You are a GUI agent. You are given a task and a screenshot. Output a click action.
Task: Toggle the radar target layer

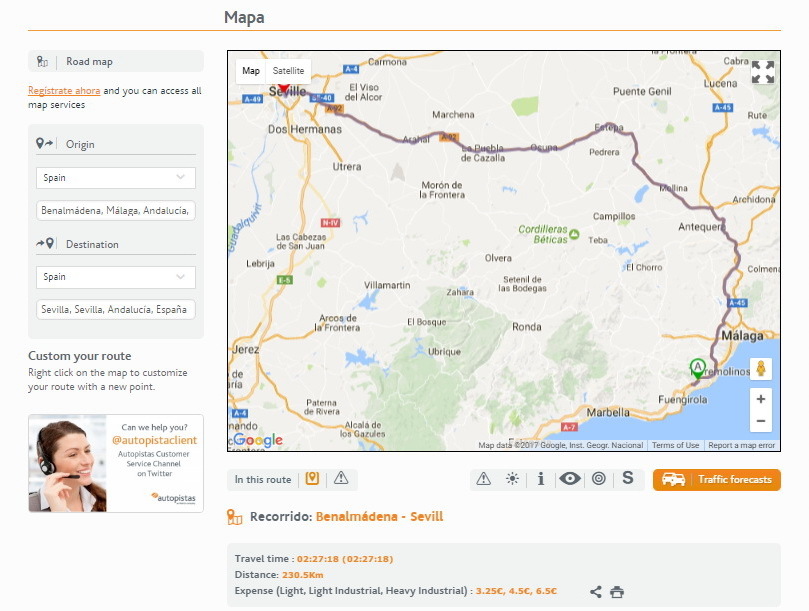pos(599,479)
